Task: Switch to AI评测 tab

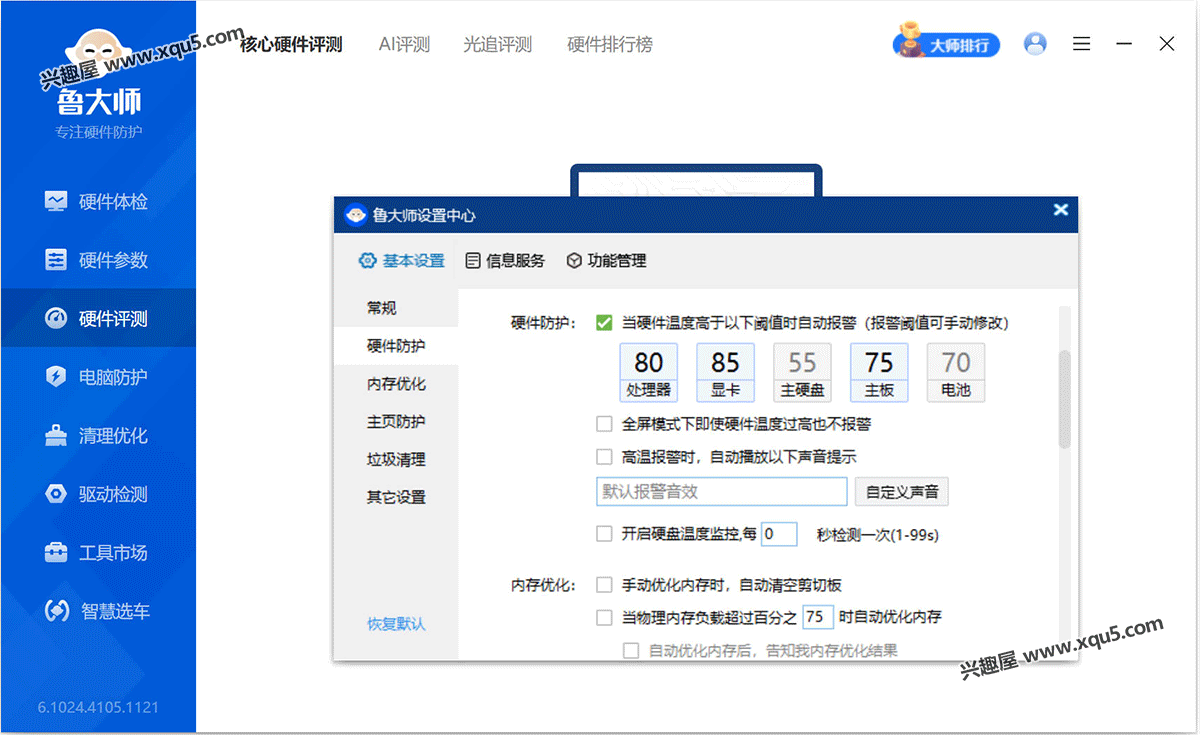Action: (404, 44)
